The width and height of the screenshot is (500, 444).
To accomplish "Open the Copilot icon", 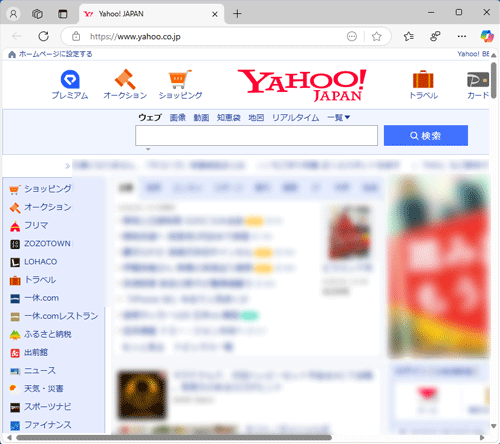I will pos(487,36).
